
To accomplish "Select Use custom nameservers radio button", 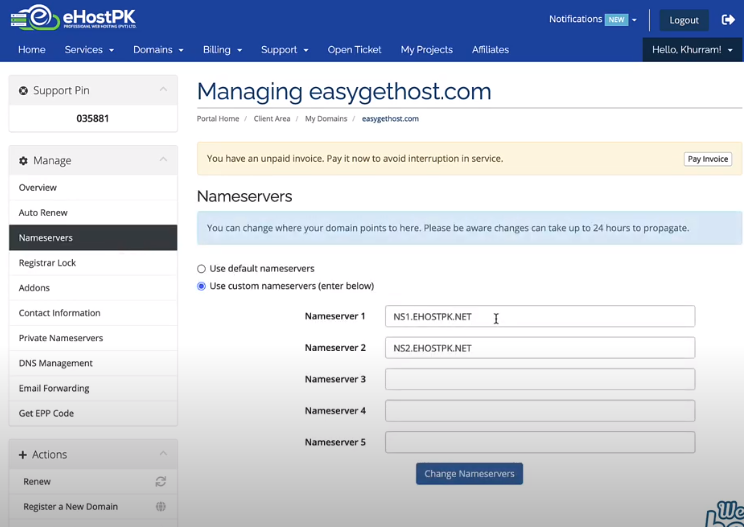I will click(x=201, y=286).
